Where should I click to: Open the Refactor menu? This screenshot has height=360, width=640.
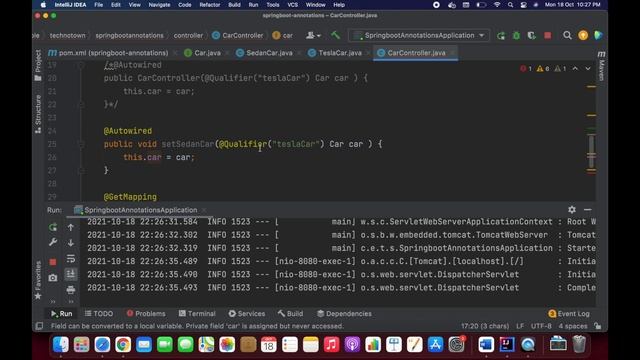(209, 5)
